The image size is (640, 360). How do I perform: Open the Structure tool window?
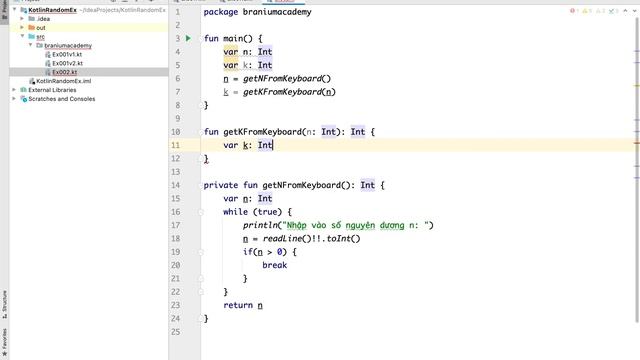click(4, 304)
